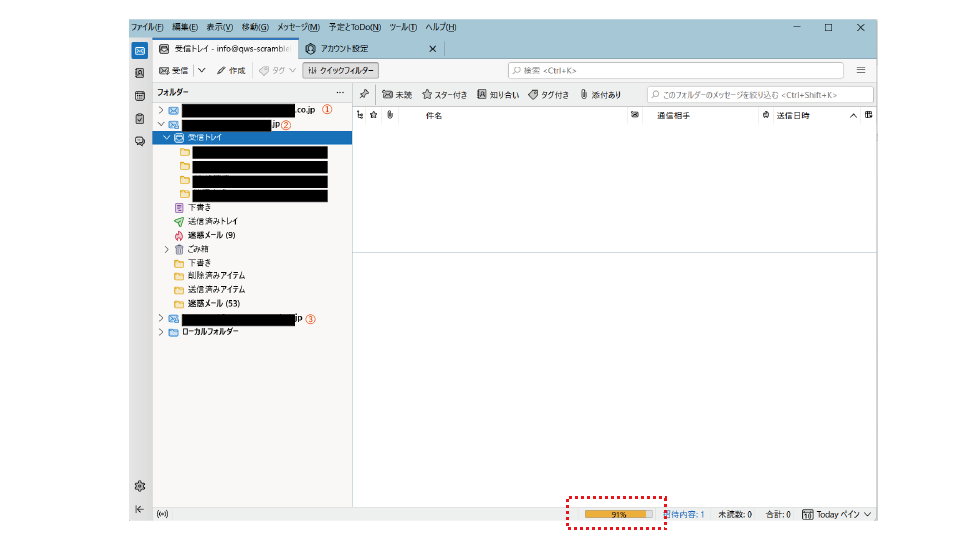Viewport: 960px width, 540px height.
Task: Open the Calendar space in the sidebar
Action: tap(140, 96)
